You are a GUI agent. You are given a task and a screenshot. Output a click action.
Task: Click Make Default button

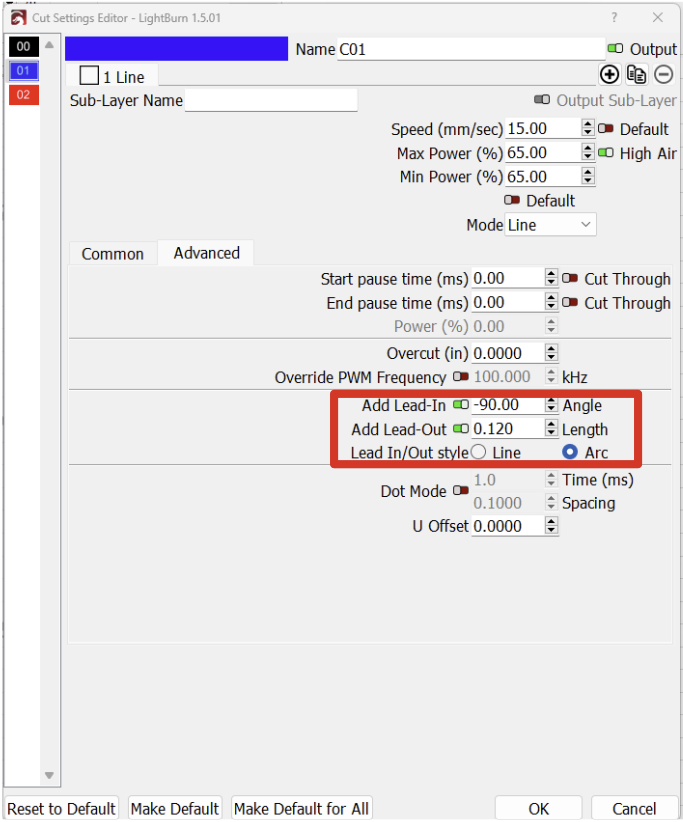tap(175, 808)
